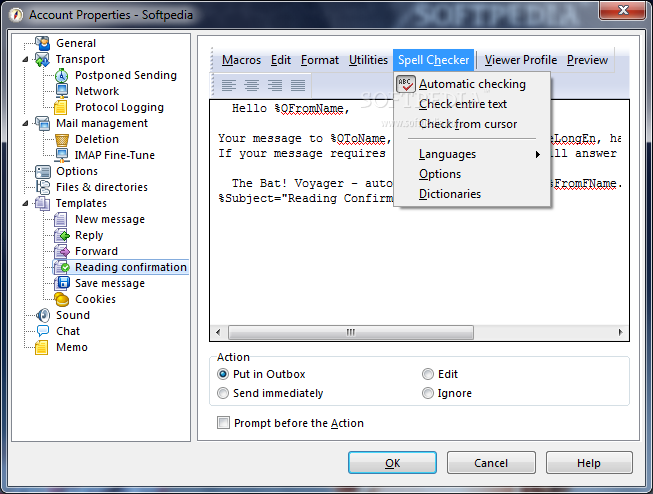Choose Check from cursor
This screenshot has width=653, height=494.
(x=472, y=124)
